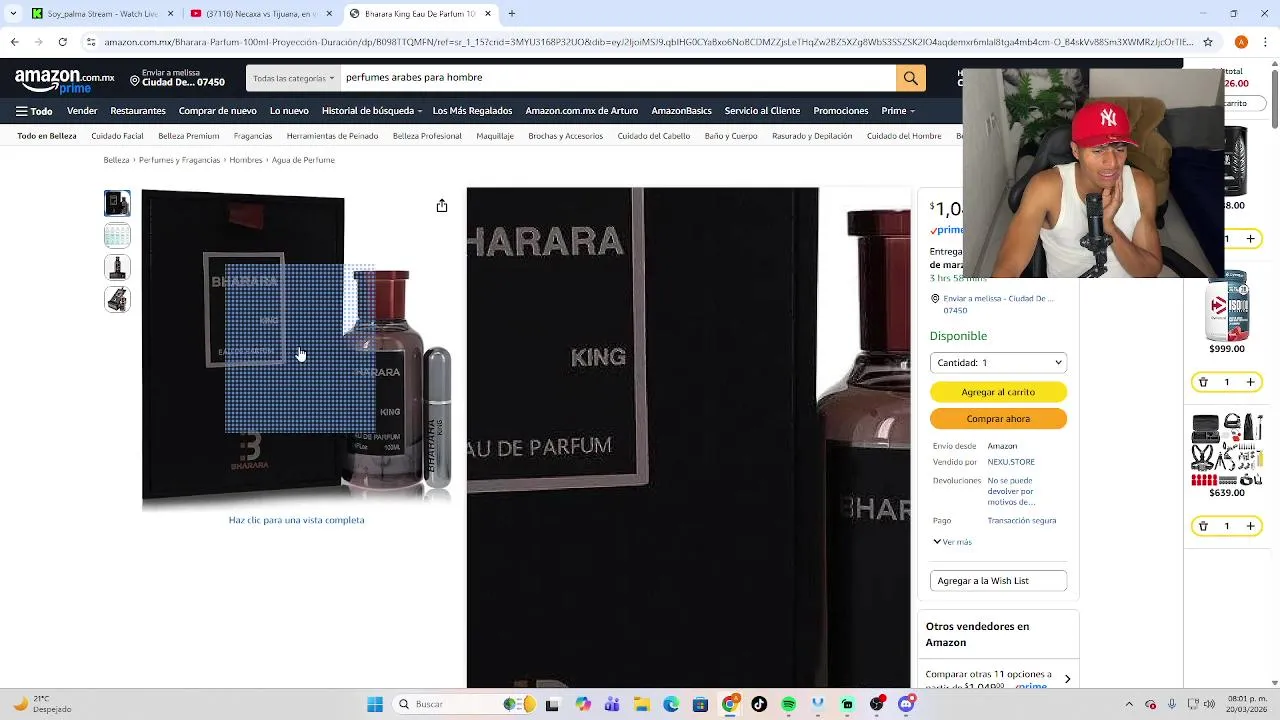Click the browser forward arrow
1280x720 pixels.
[38, 42]
